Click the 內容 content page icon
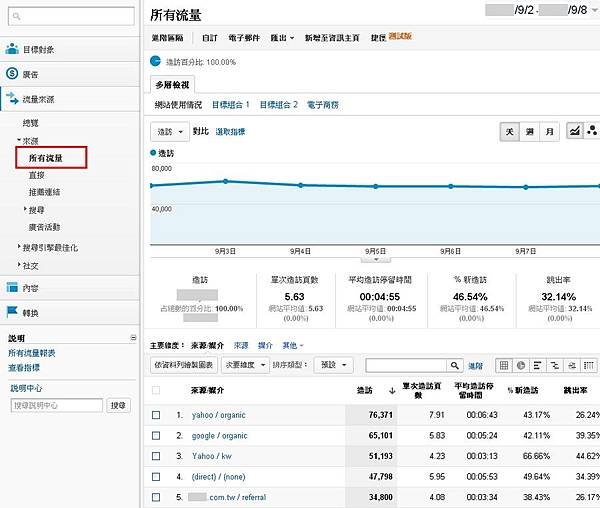 (x=12, y=287)
